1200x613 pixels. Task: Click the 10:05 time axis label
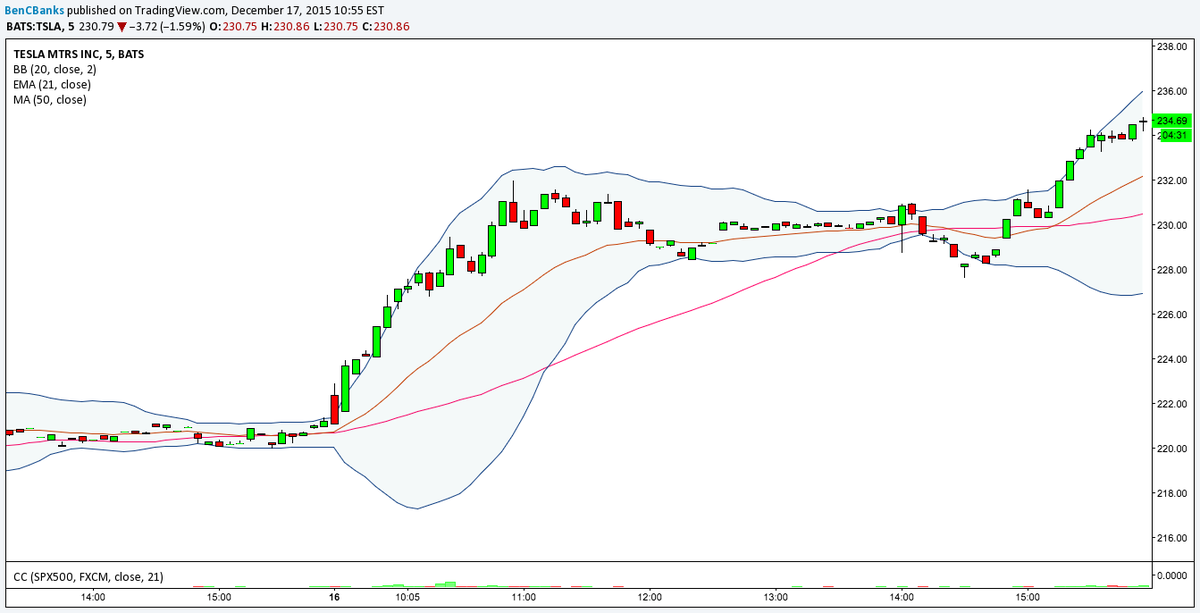pyautogui.click(x=407, y=597)
